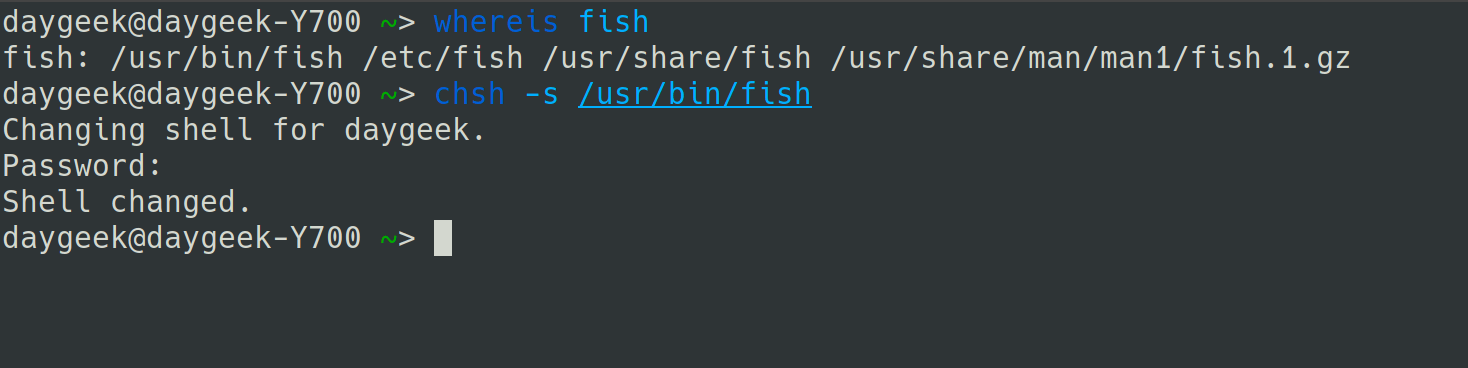Click daygeek@daygeek-Y700 in the second prompt
Viewport: 1468px width, 368px height.
pyautogui.click(x=181, y=94)
